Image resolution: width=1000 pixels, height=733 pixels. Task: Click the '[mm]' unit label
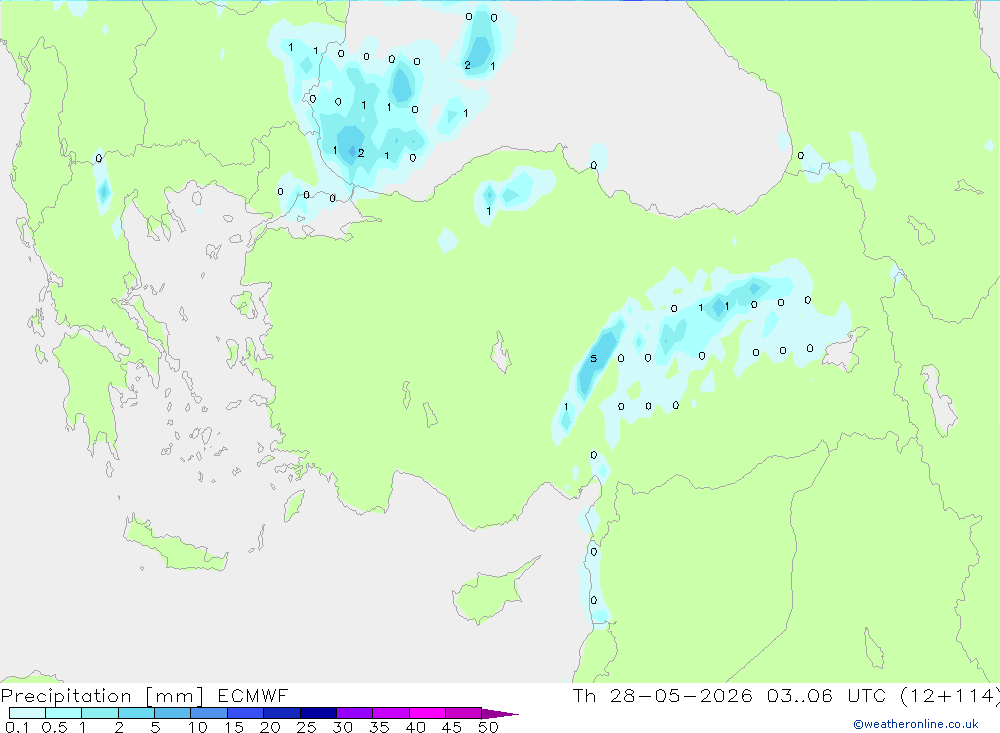tap(175, 696)
